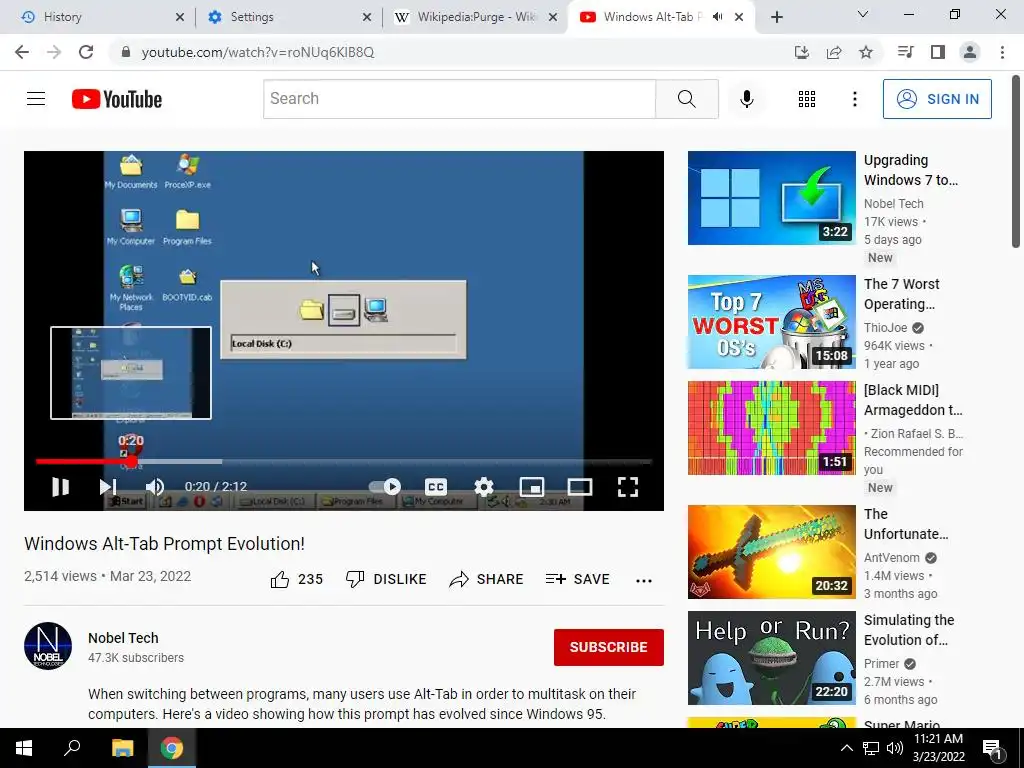1024x768 pixels.
Task: Click 'Simulating the Evolution of...' video title
Action: click(x=908, y=630)
